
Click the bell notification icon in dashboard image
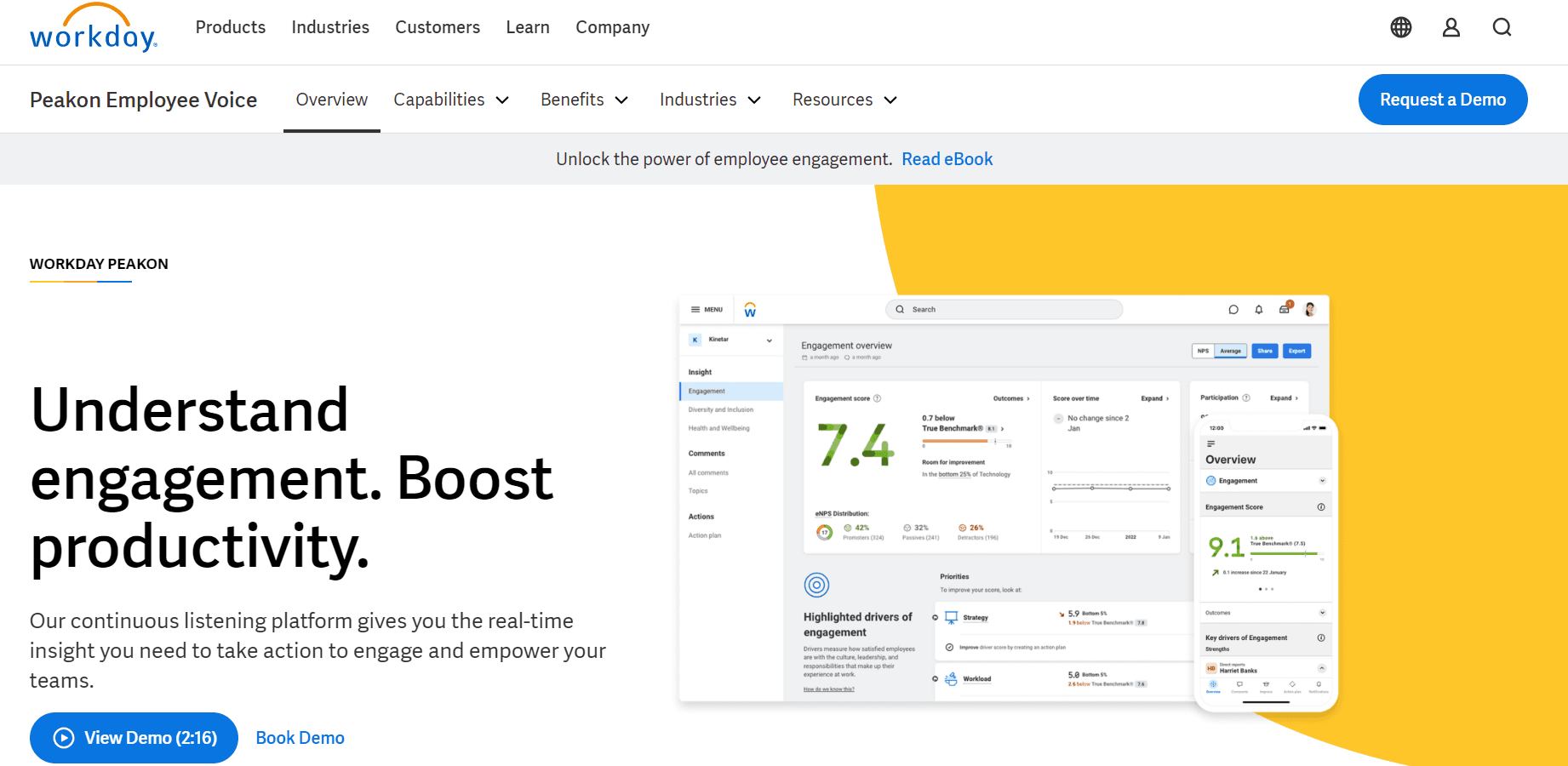pyautogui.click(x=1259, y=310)
